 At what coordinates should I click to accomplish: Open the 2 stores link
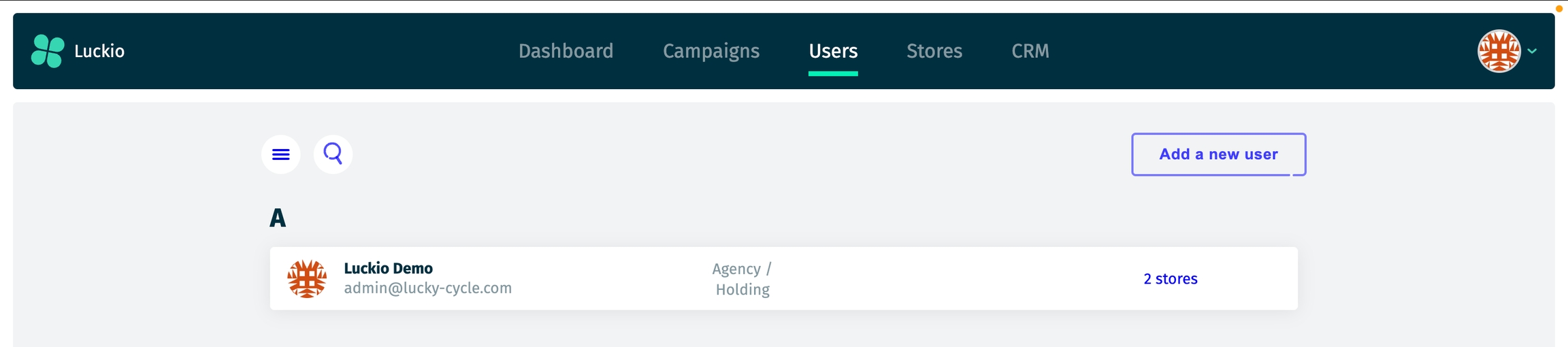1170,279
